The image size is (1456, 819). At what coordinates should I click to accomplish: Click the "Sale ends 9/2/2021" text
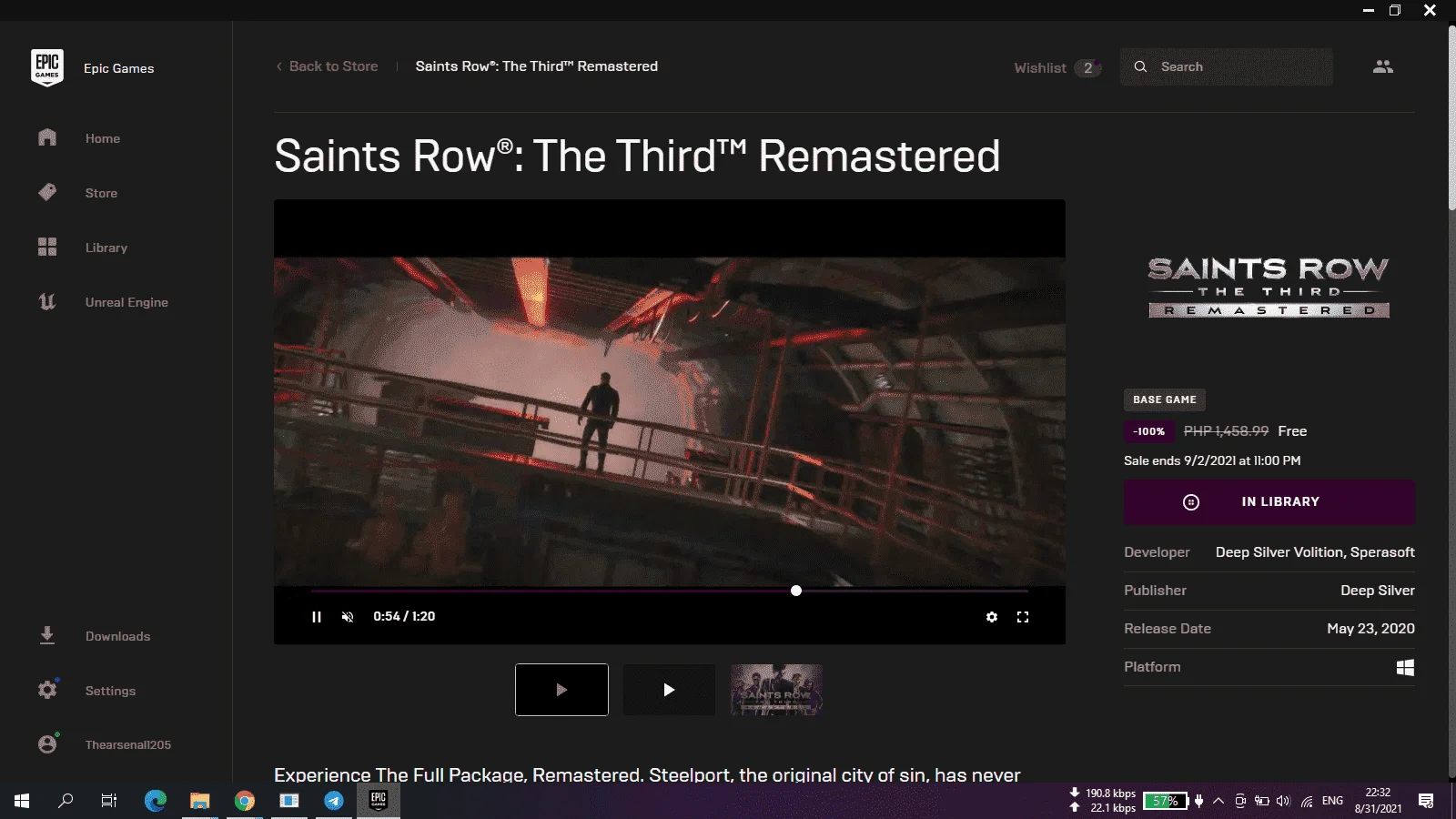(x=1212, y=460)
